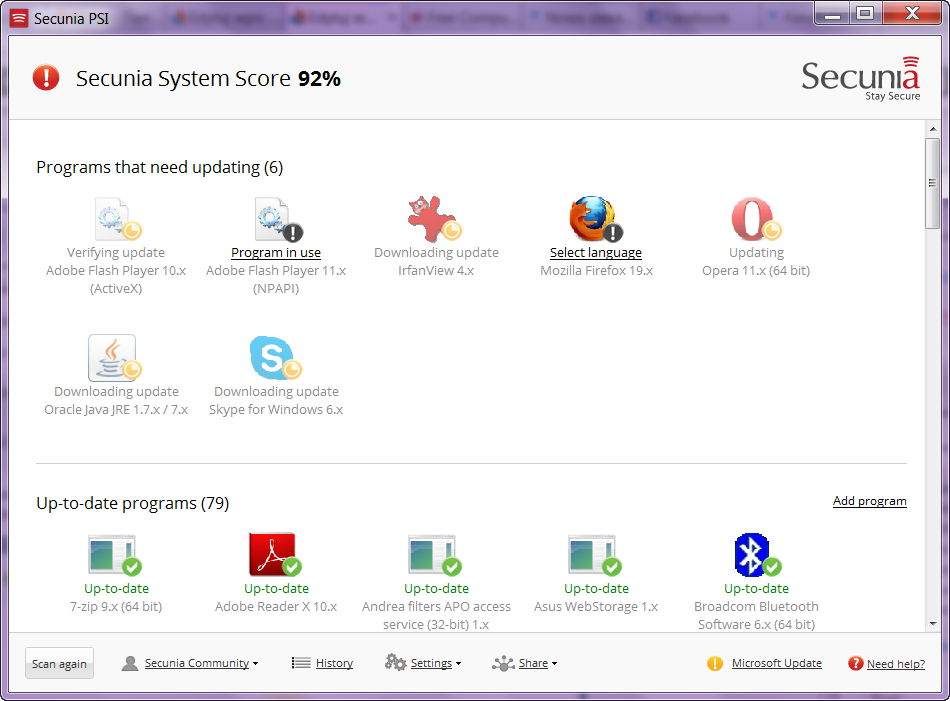Image resolution: width=950 pixels, height=701 pixels.
Task: Expand the Settings dropdown menu
Action: 436,663
